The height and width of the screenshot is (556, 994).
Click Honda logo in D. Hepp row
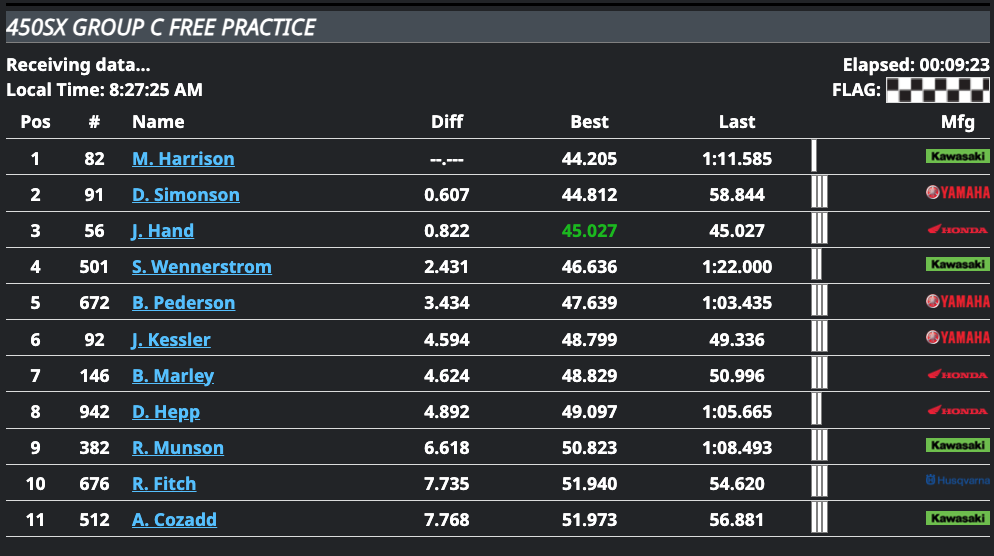[957, 411]
